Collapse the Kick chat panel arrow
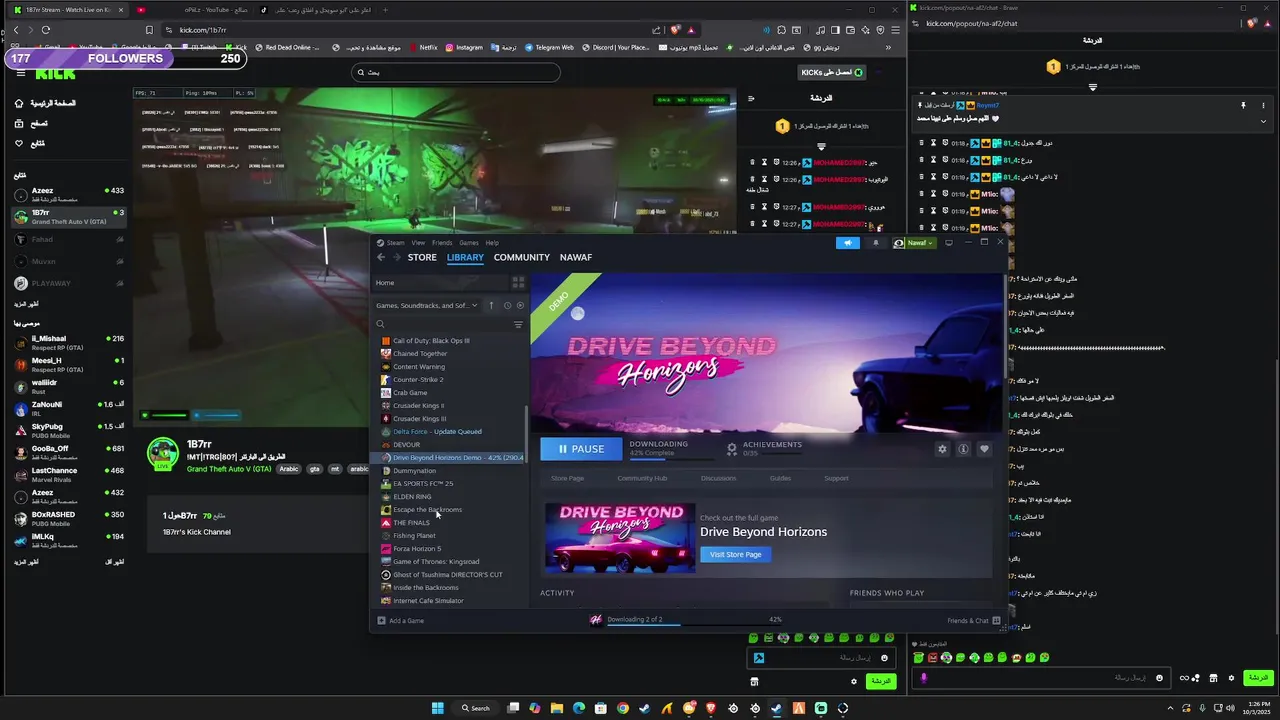1280x720 pixels. 751,98
